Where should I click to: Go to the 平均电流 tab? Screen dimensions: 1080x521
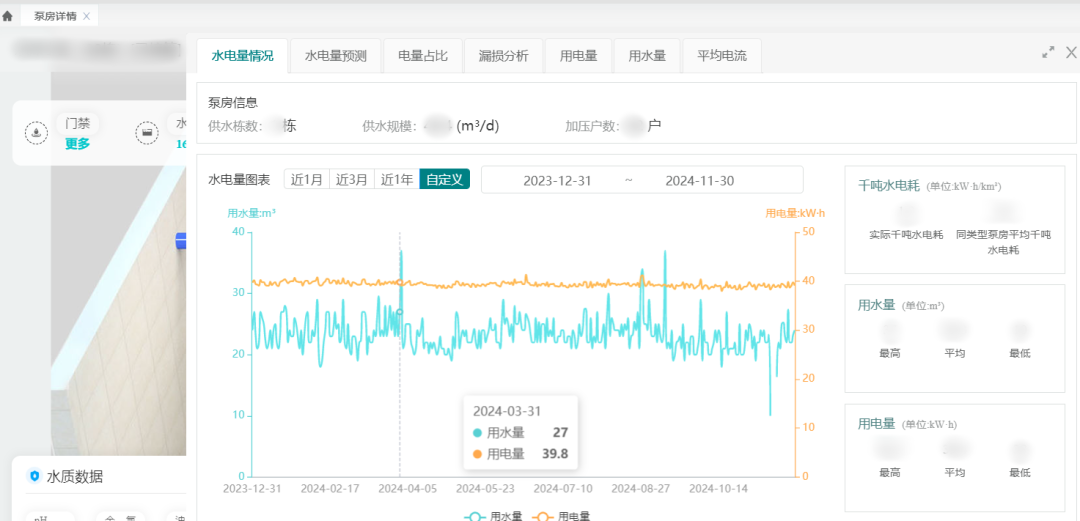(x=721, y=56)
